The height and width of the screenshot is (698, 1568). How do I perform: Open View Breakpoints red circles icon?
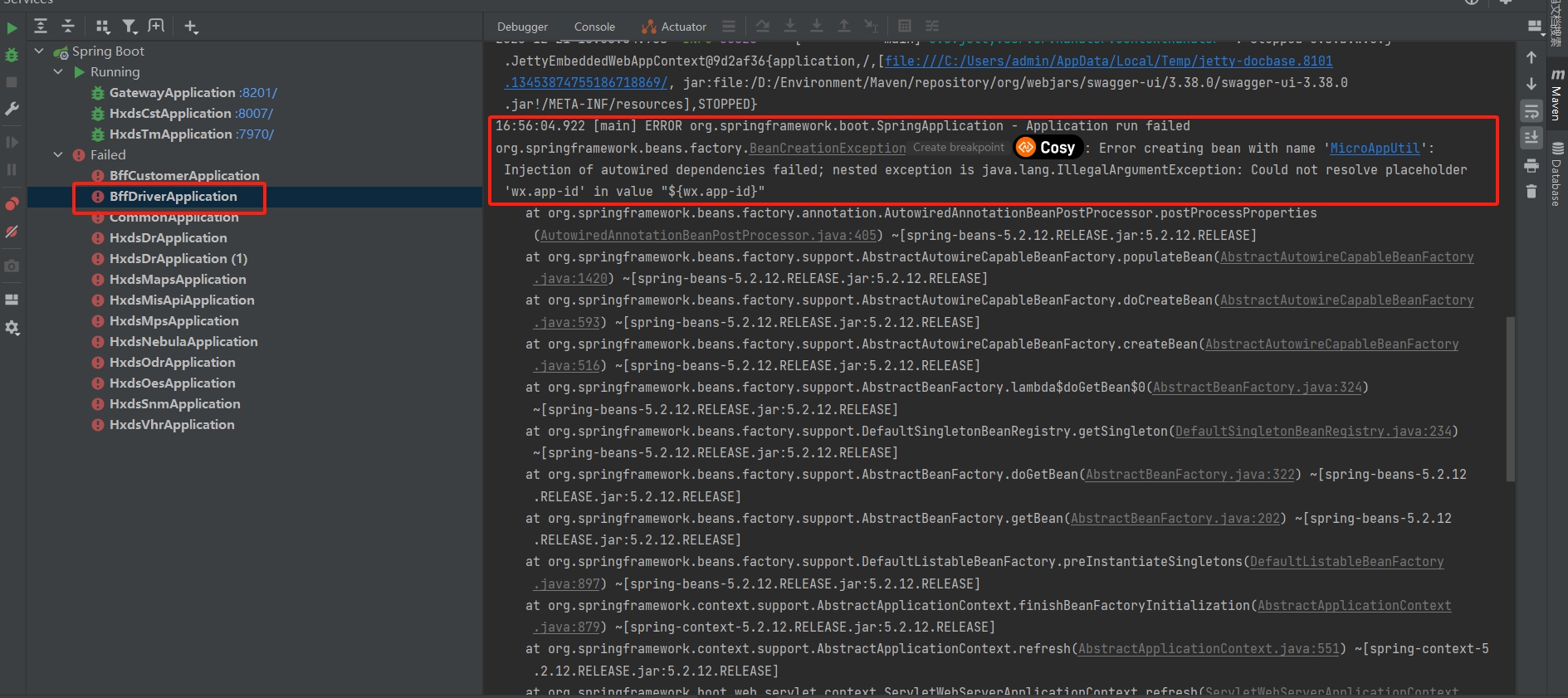pyautogui.click(x=12, y=203)
